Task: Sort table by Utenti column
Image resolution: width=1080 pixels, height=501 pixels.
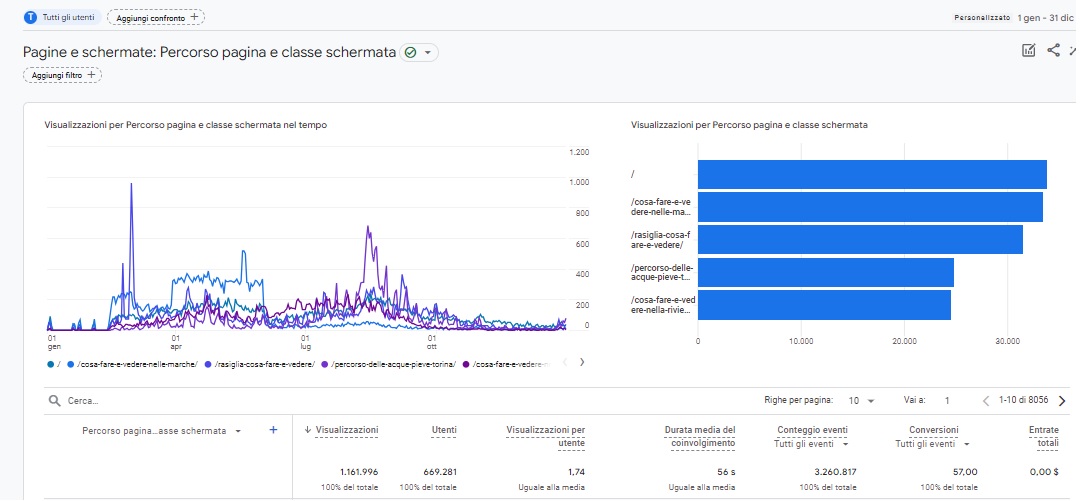Action: tap(443, 429)
